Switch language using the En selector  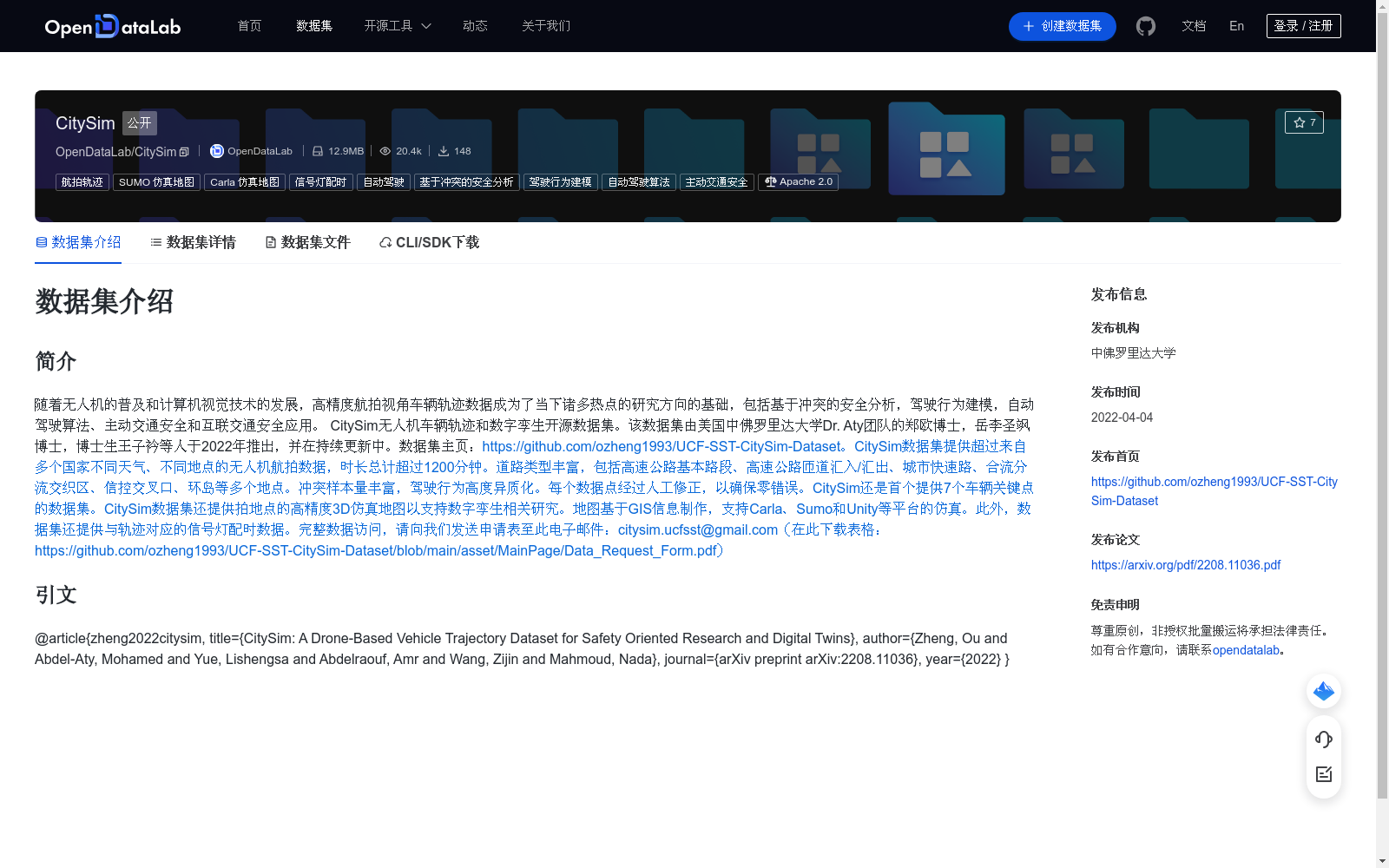[1235, 26]
